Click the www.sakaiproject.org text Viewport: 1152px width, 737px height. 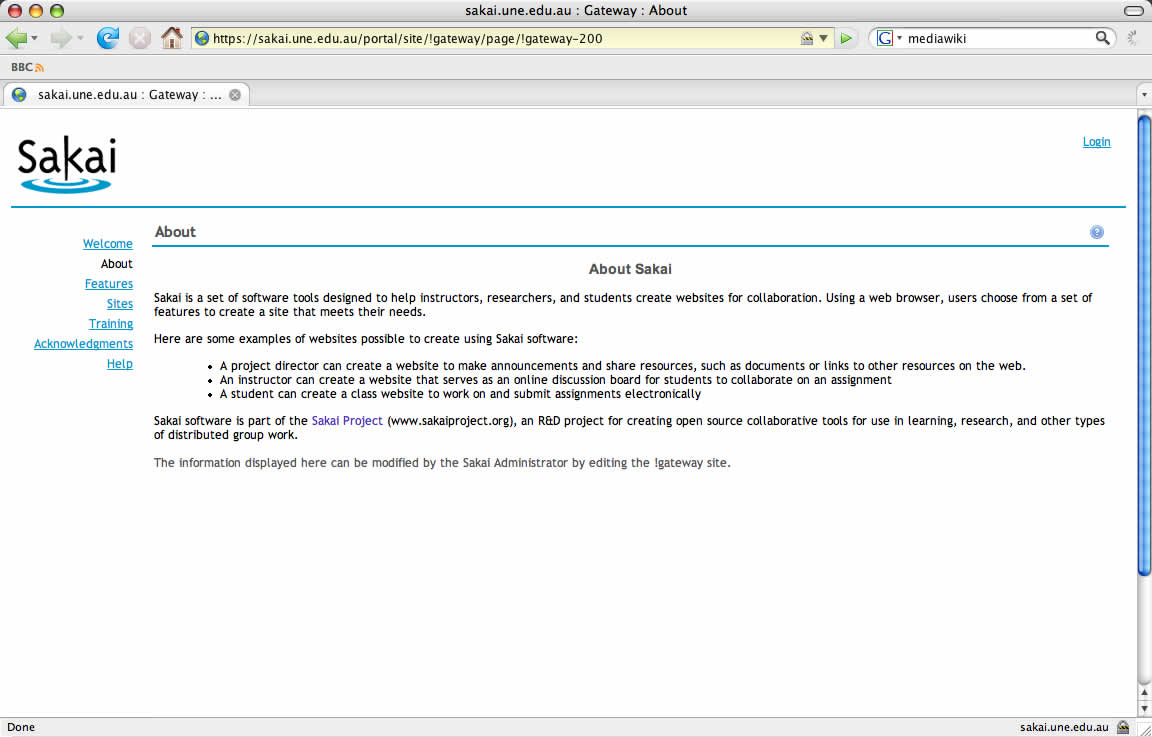(x=449, y=421)
